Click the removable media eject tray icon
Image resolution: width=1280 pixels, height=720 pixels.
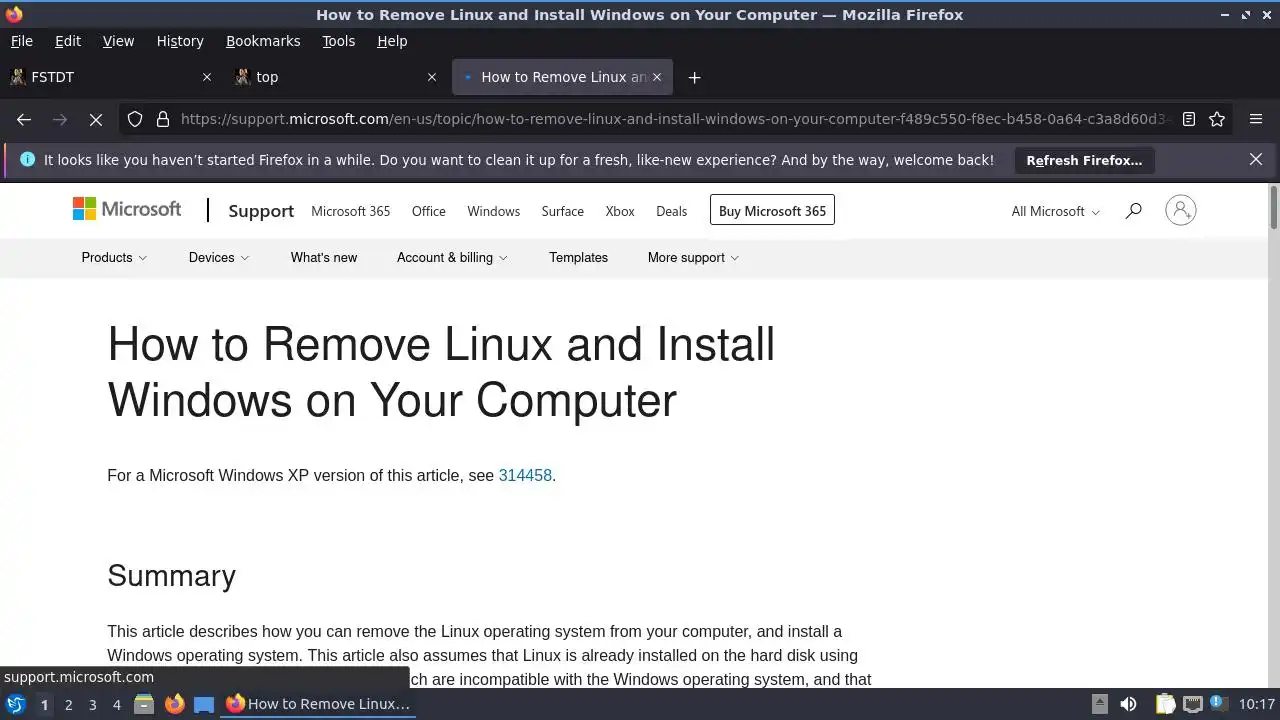[1099, 704]
